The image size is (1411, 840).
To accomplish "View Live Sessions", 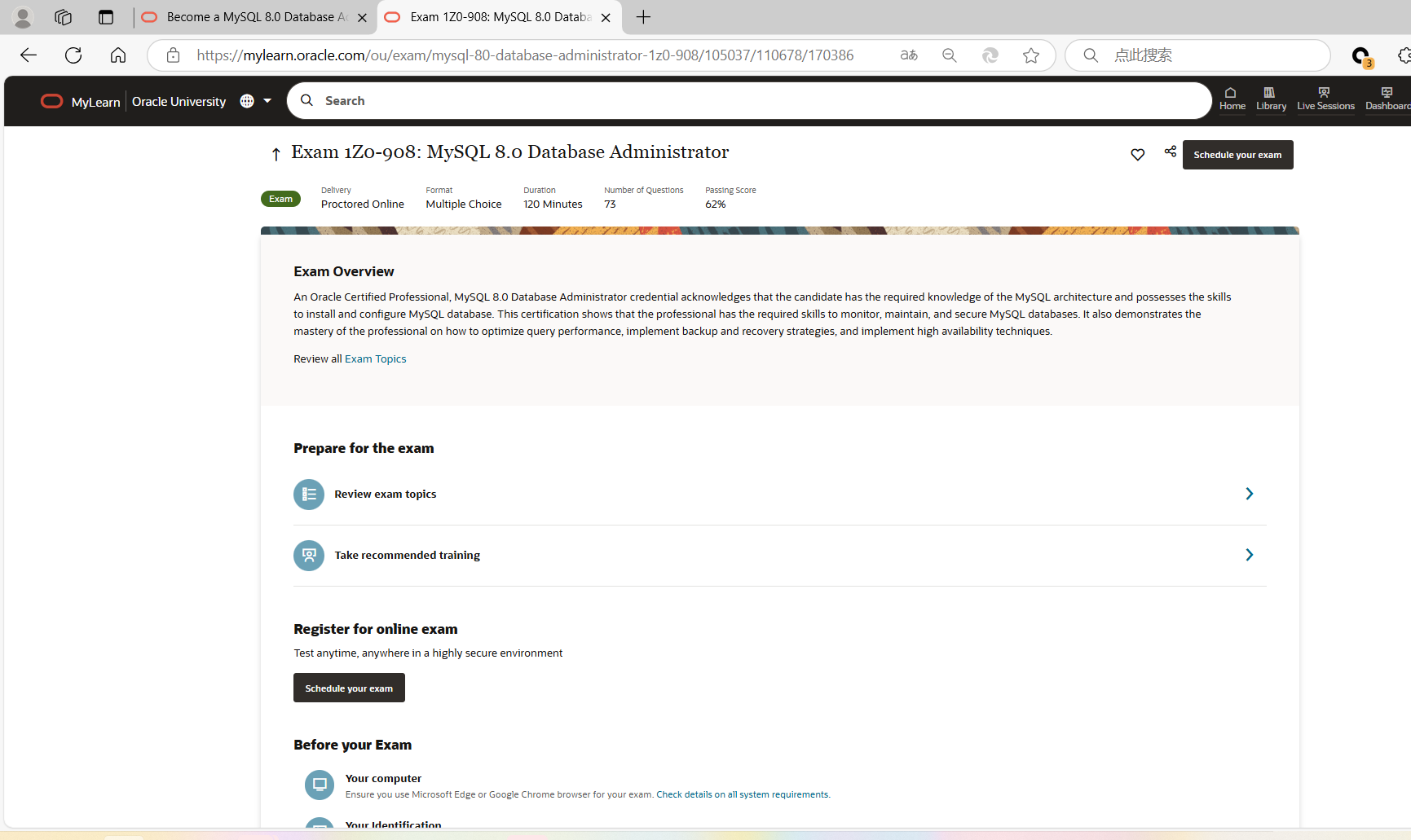I will tap(1325, 99).
